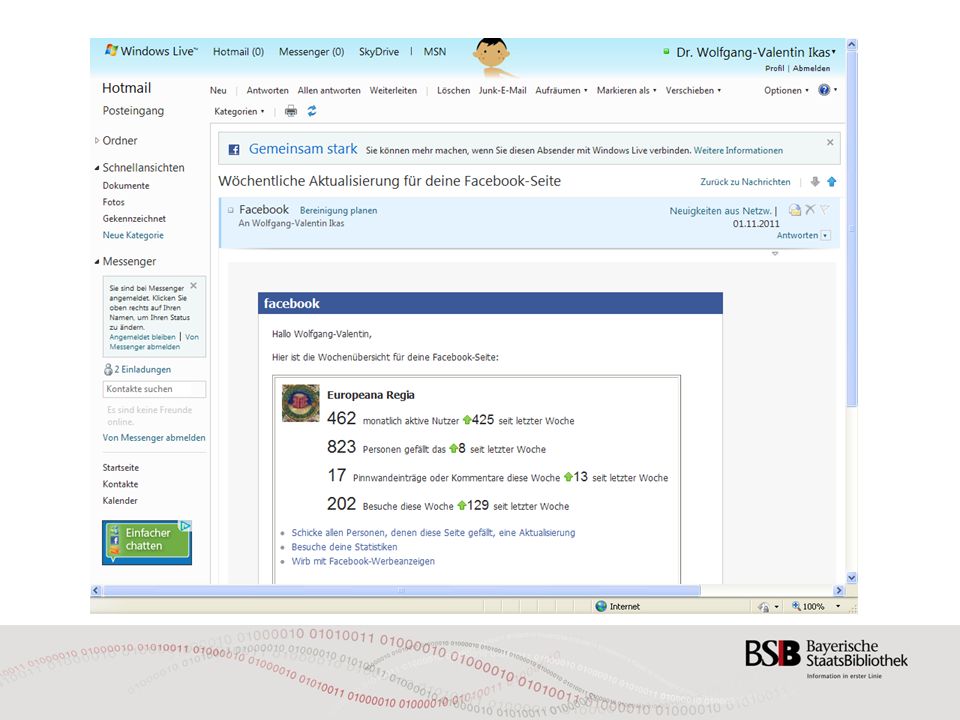
Task: Click the green online status indicator
Action: point(666,51)
